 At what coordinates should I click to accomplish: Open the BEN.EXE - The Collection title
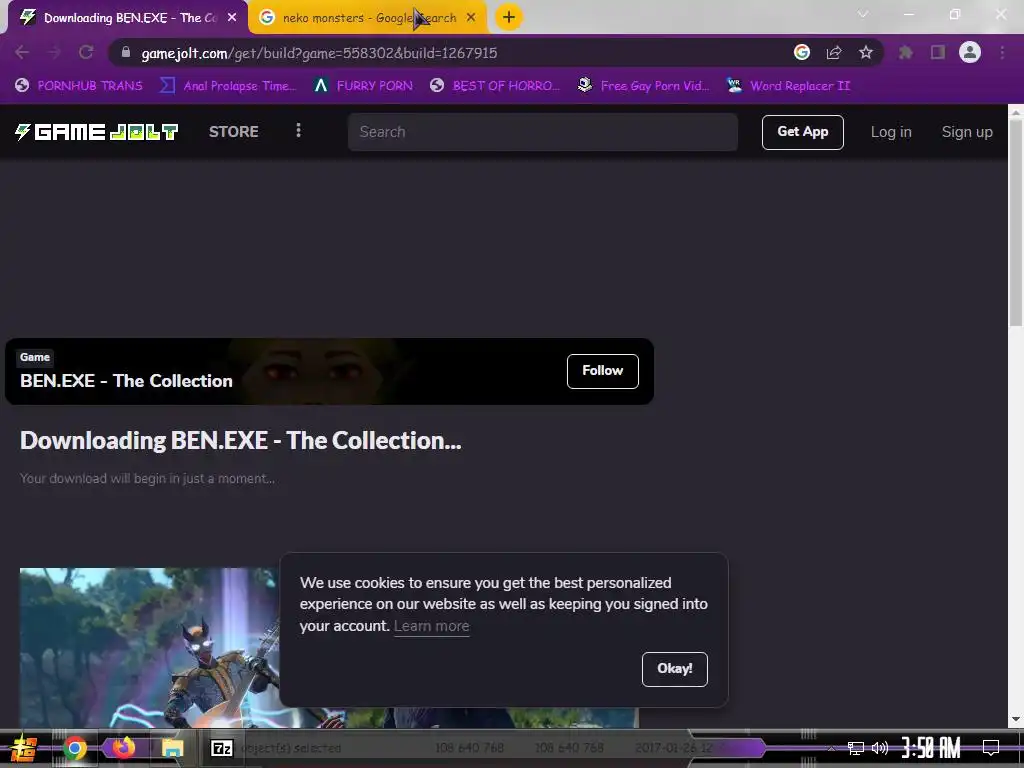(126, 381)
